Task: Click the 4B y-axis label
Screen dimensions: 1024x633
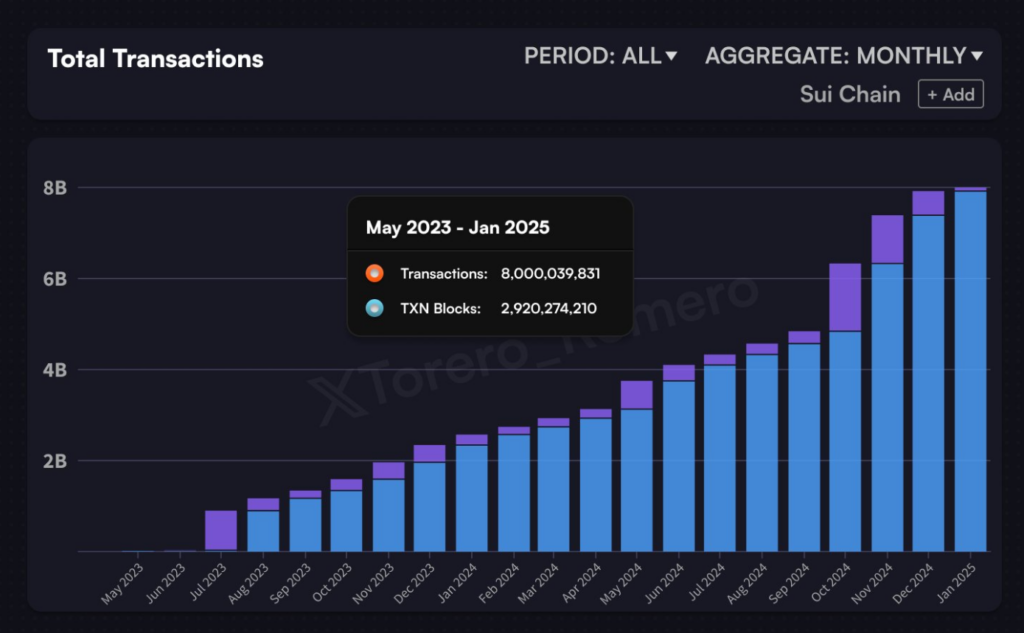Action: 55,370
